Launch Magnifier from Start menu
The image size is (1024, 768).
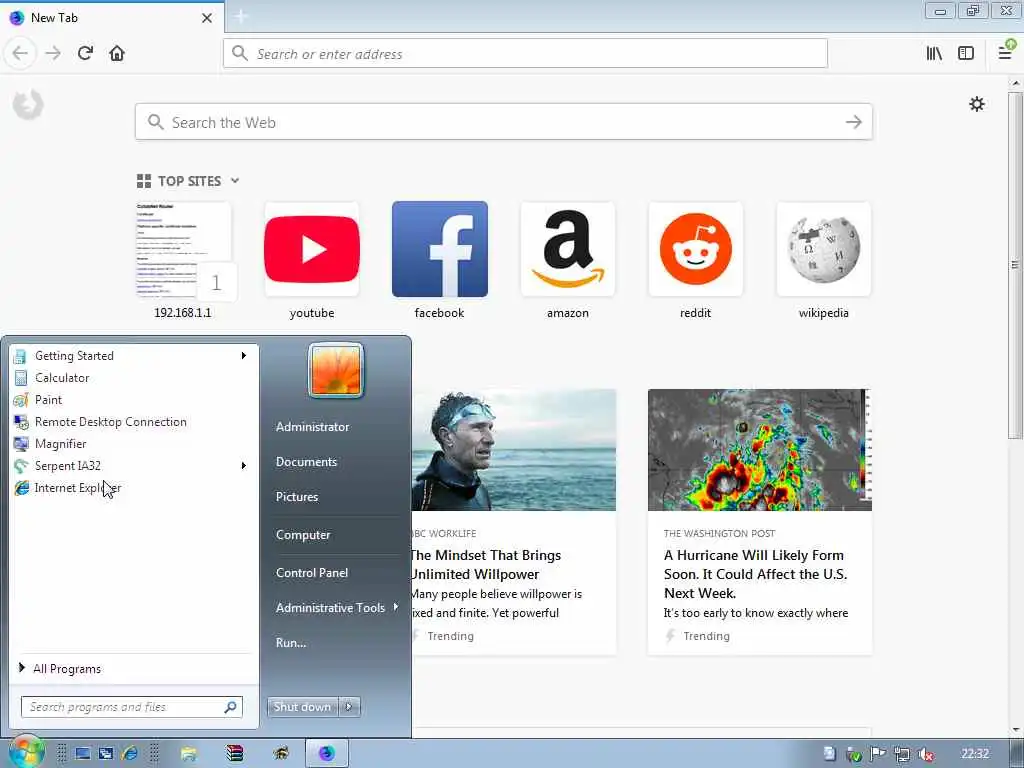tap(133, 443)
